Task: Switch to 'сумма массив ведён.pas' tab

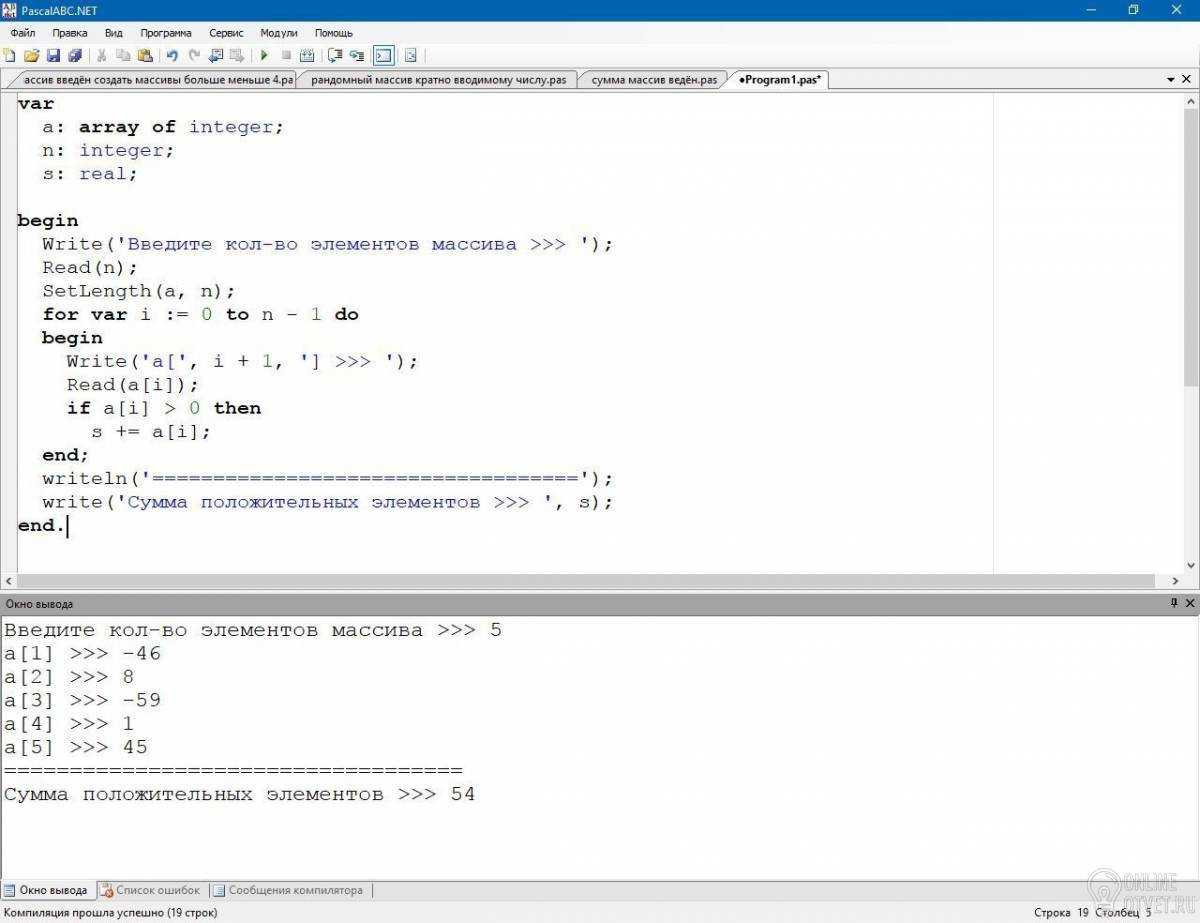Action: [x=654, y=80]
